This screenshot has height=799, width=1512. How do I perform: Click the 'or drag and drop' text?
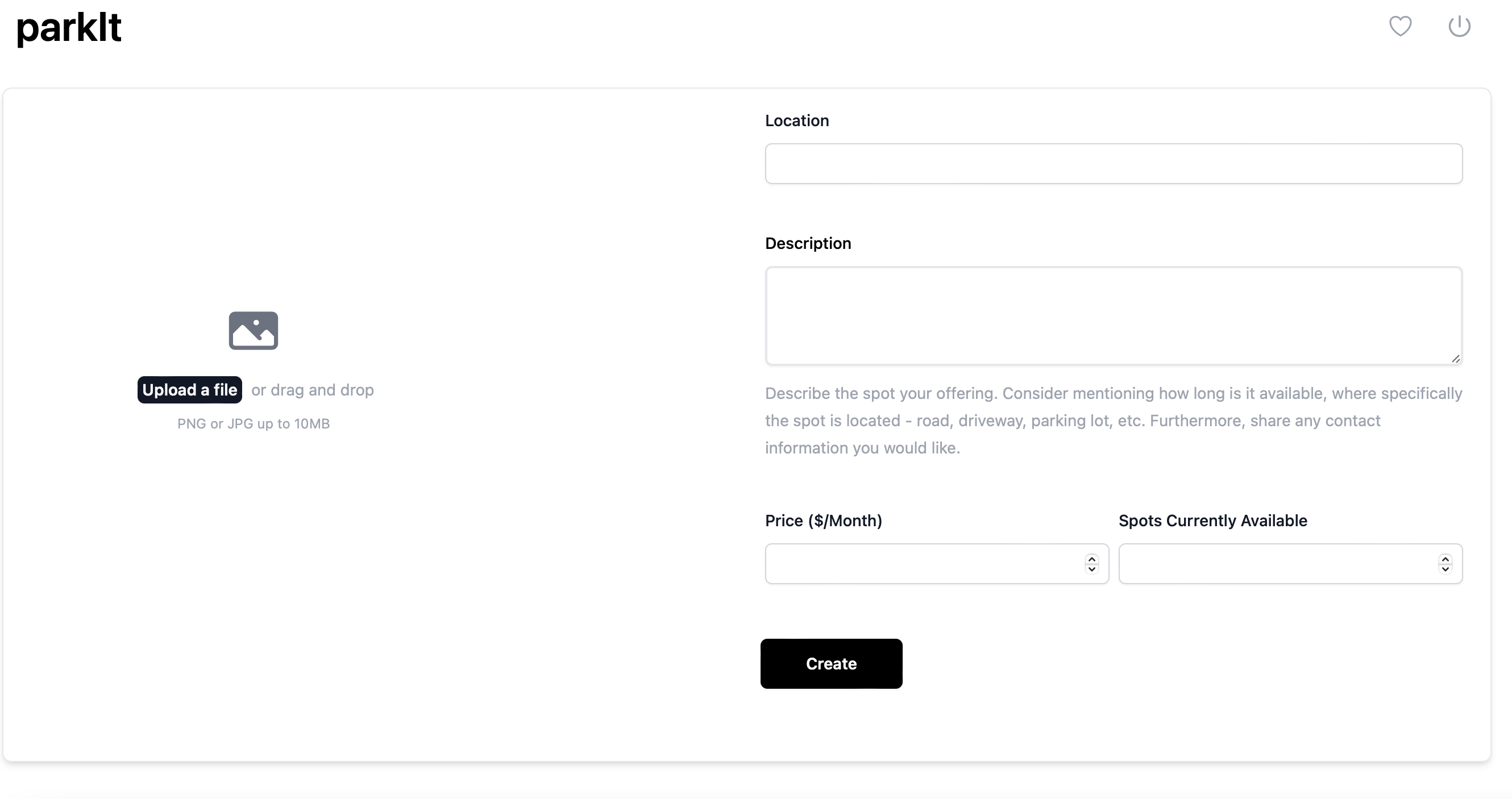pos(312,390)
